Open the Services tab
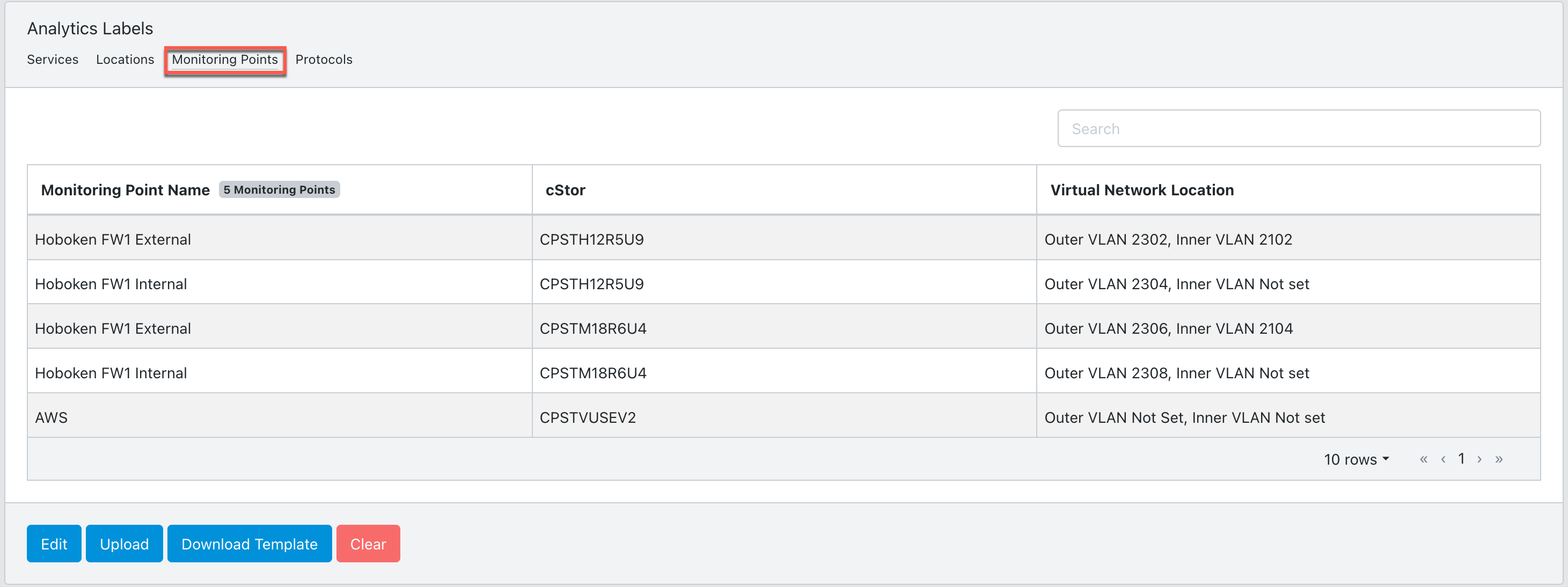The height and width of the screenshot is (587, 1568). coord(53,60)
